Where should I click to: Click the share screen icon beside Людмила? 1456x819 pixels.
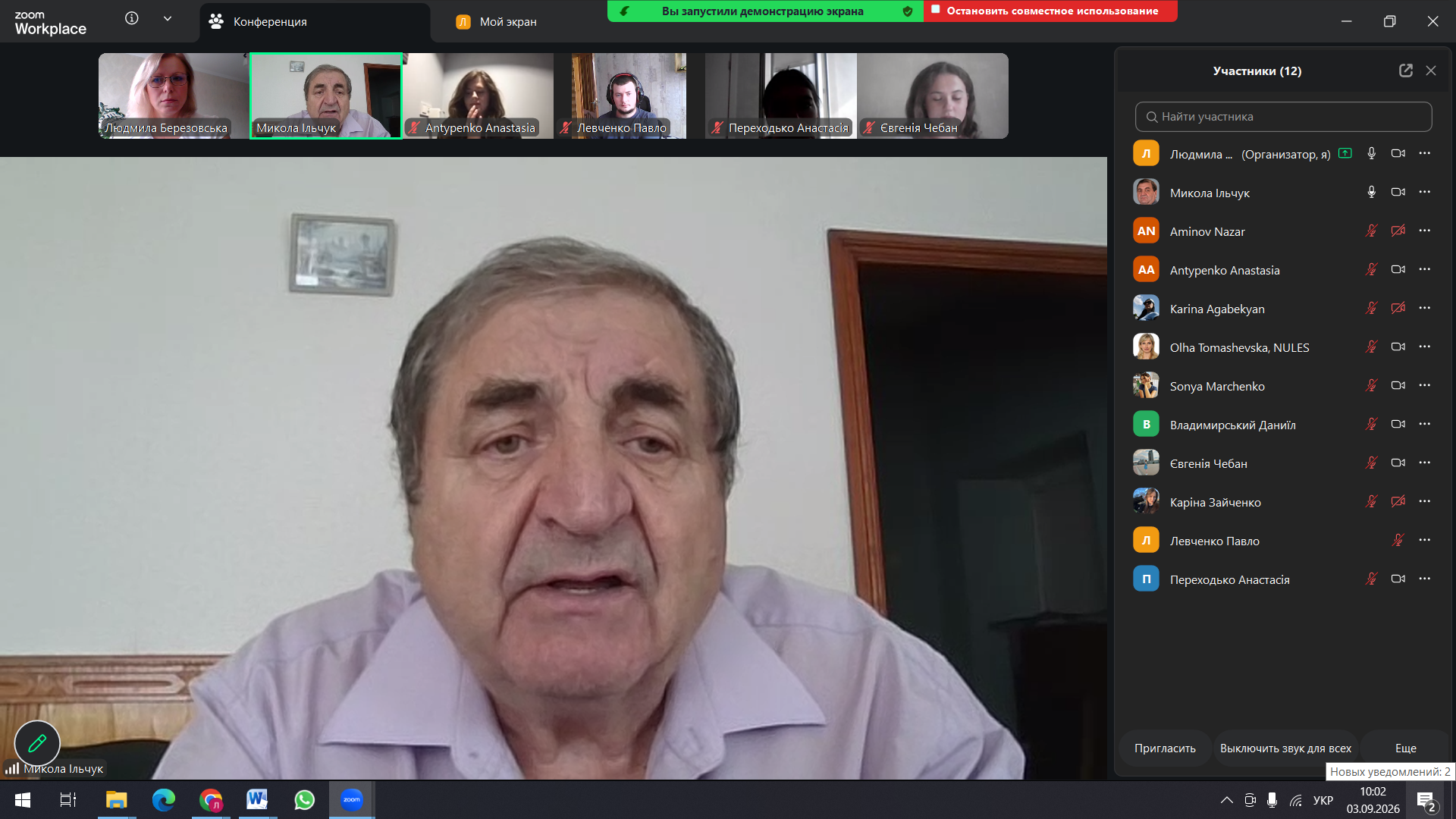coord(1345,153)
